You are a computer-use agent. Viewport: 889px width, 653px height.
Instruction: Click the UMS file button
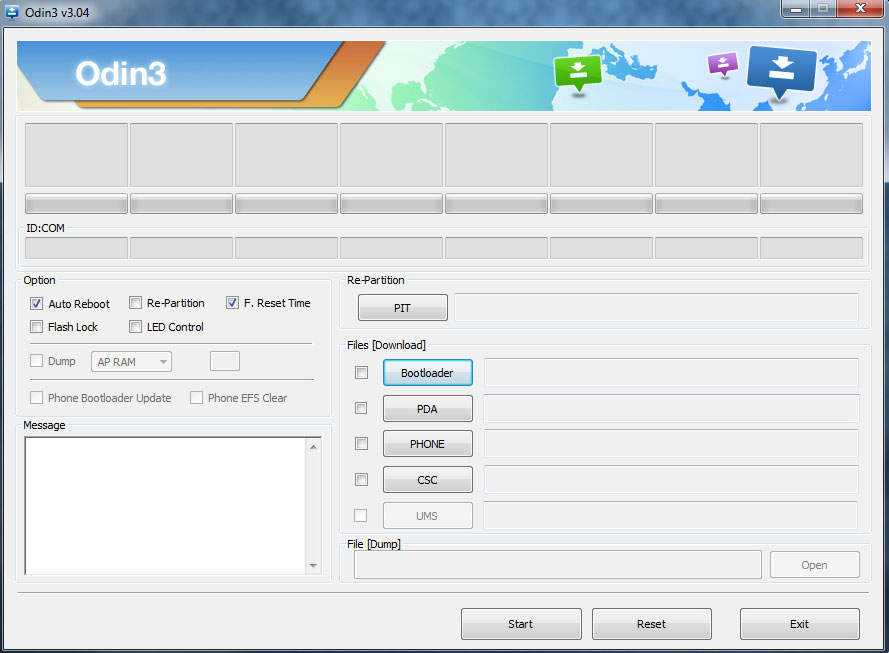427,516
